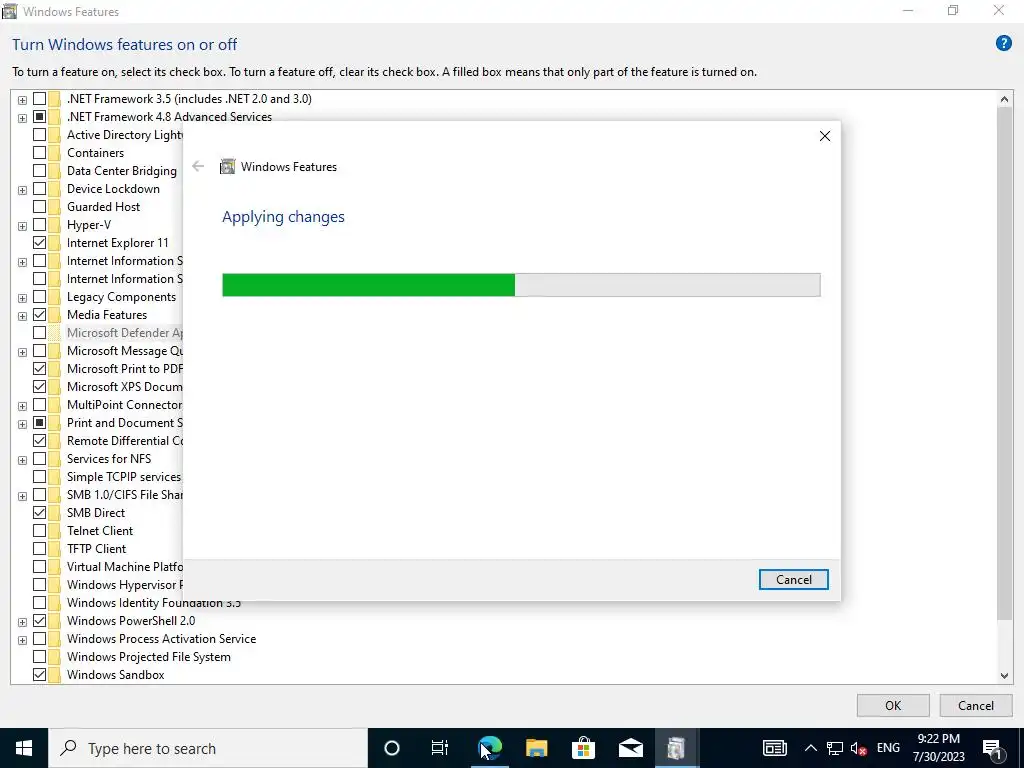Expand the Services for NFS node
Image resolution: width=1024 pixels, height=768 pixels.
coord(22,460)
